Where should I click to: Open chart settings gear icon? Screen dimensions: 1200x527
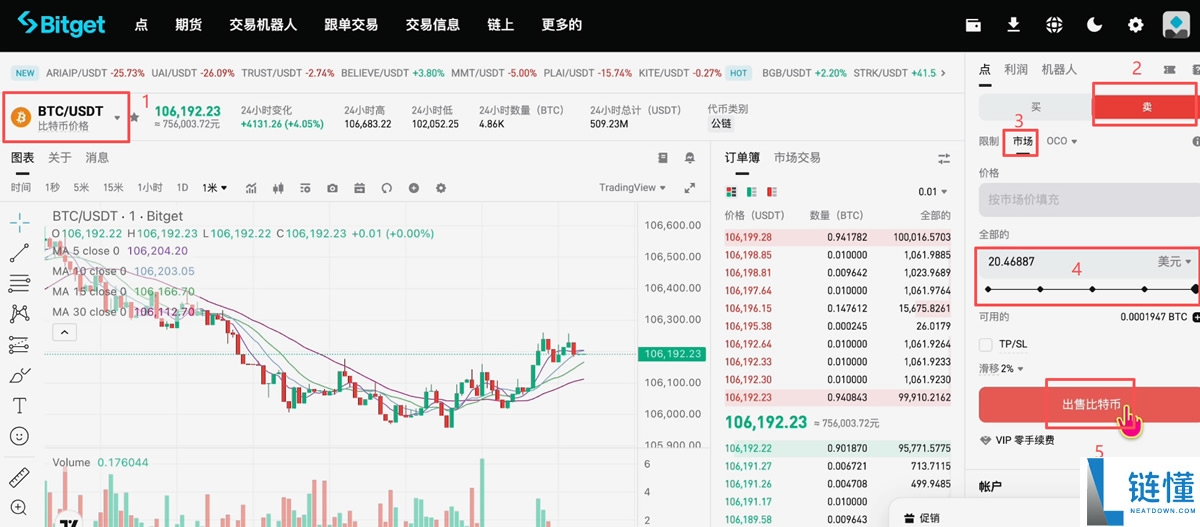coord(440,188)
